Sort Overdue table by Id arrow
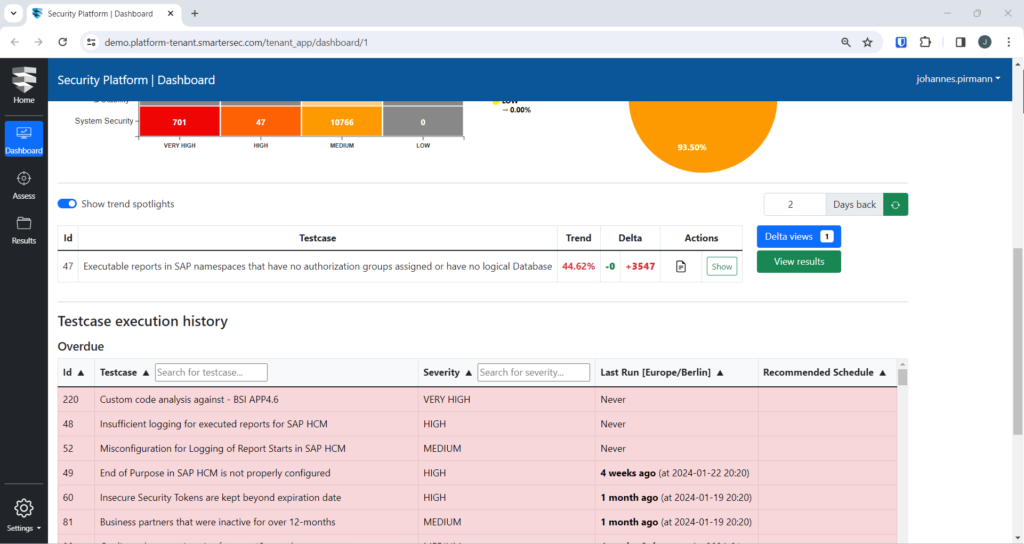Screen dimensions: 1024x544 tap(81, 373)
